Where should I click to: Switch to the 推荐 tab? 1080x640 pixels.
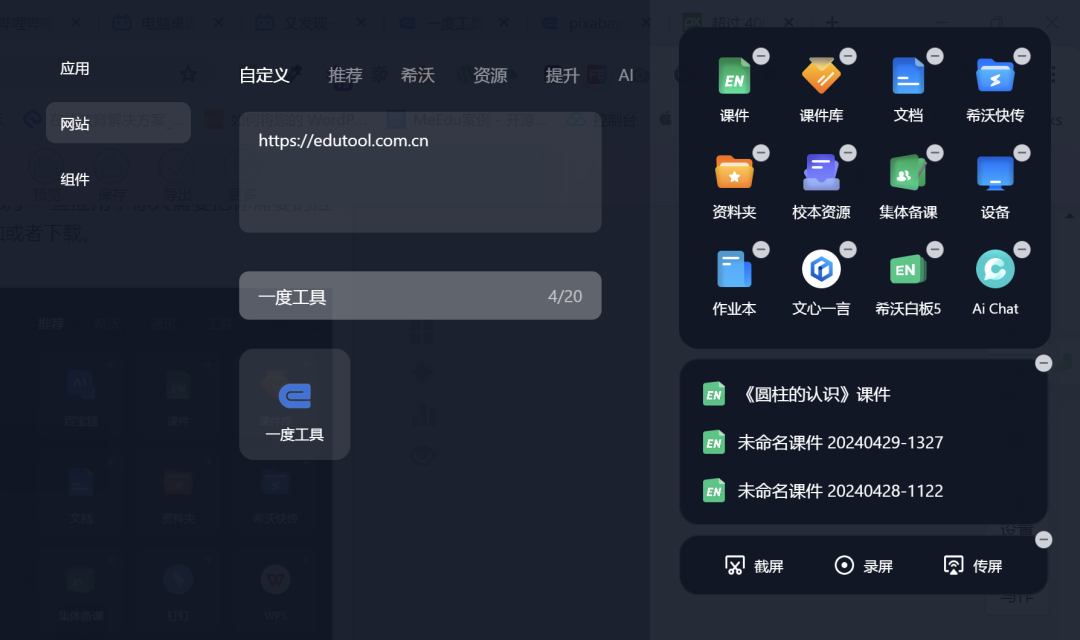tap(345, 75)
